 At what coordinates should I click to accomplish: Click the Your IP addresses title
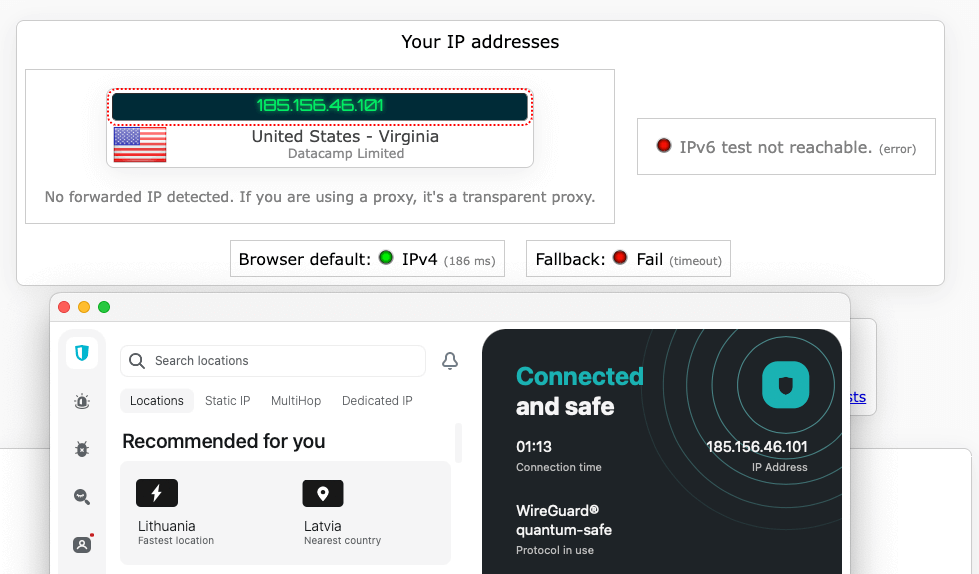coord(480,42)
